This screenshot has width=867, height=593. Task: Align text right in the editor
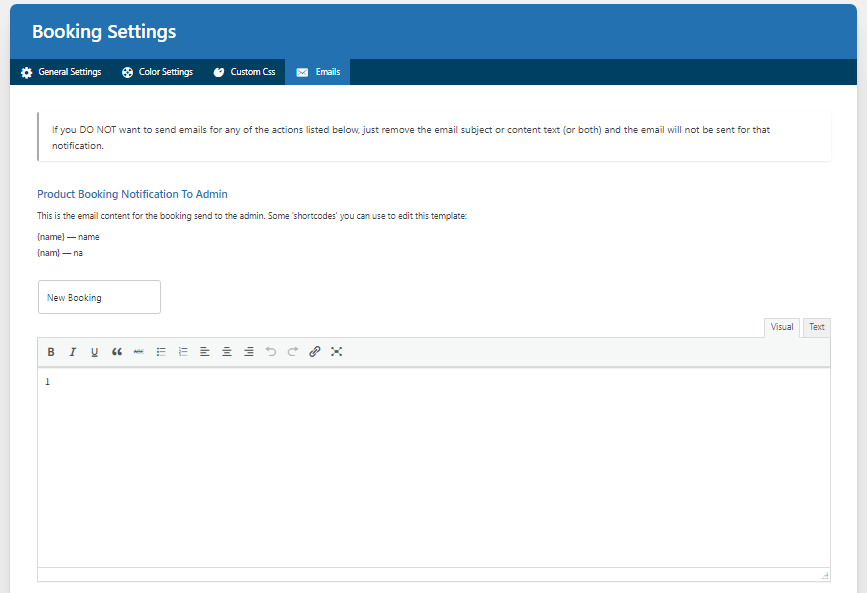249,352
